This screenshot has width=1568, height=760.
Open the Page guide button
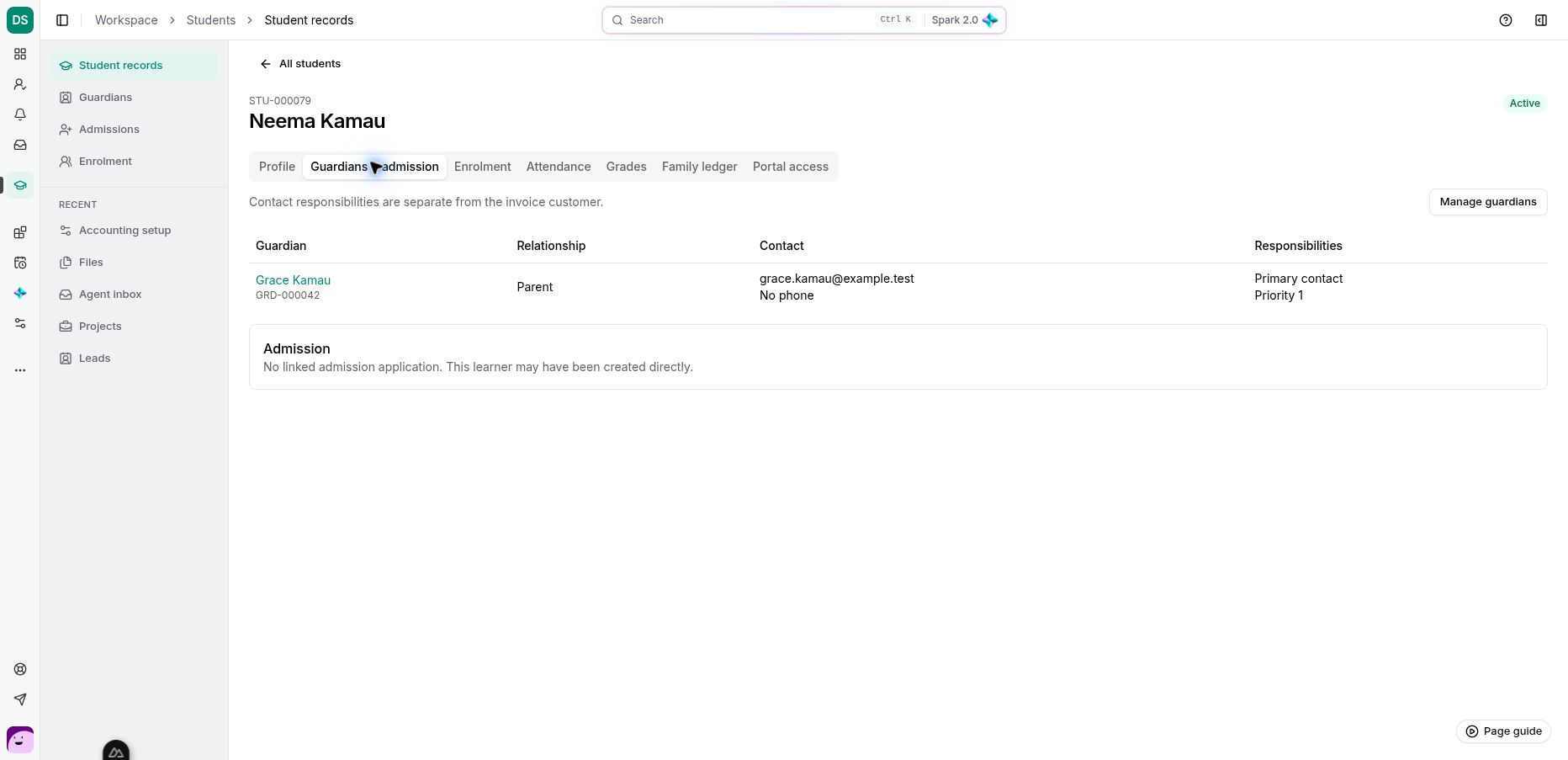pos(1503,731)
